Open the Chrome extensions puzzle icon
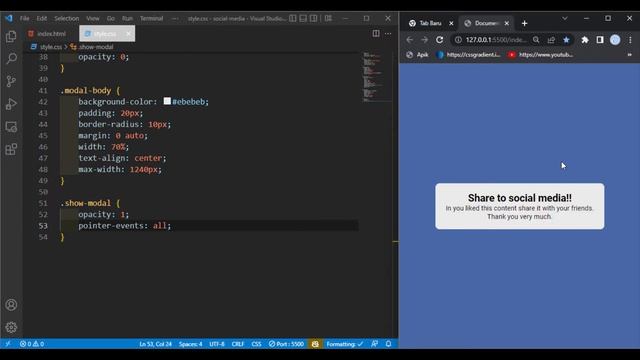 click(585, 40)
